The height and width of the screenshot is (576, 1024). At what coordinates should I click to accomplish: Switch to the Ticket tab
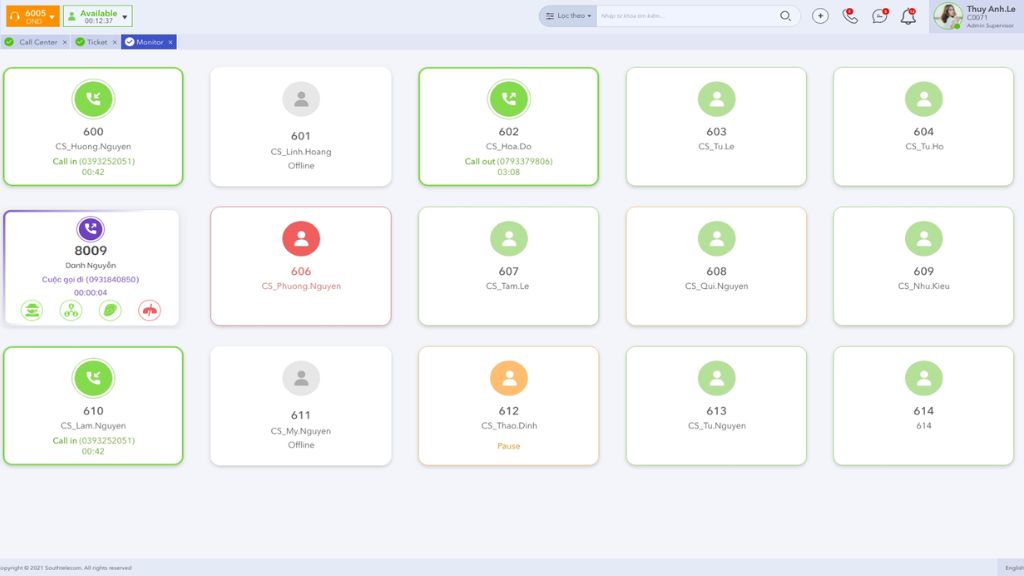tap(97, 42)
